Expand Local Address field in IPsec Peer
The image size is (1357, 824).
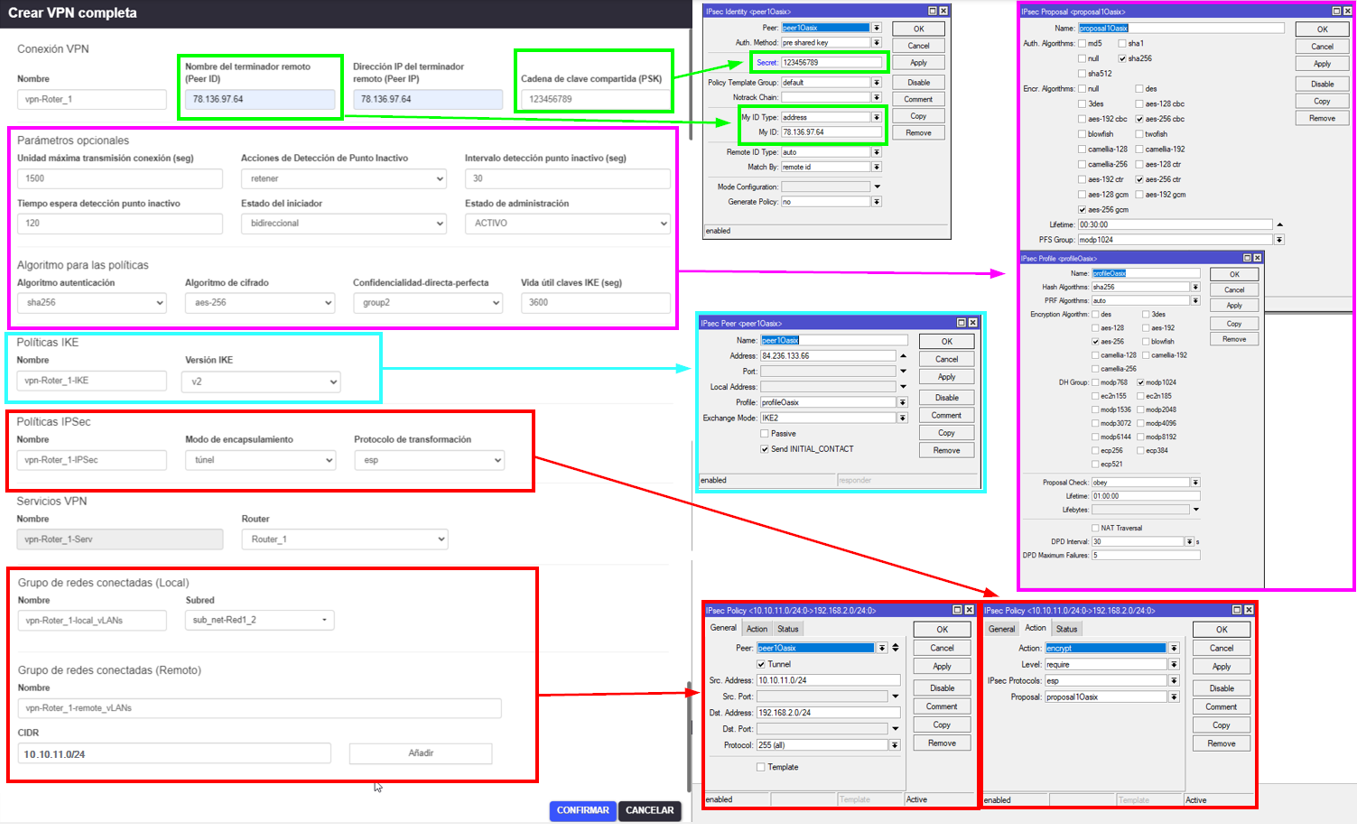(903, 387)
